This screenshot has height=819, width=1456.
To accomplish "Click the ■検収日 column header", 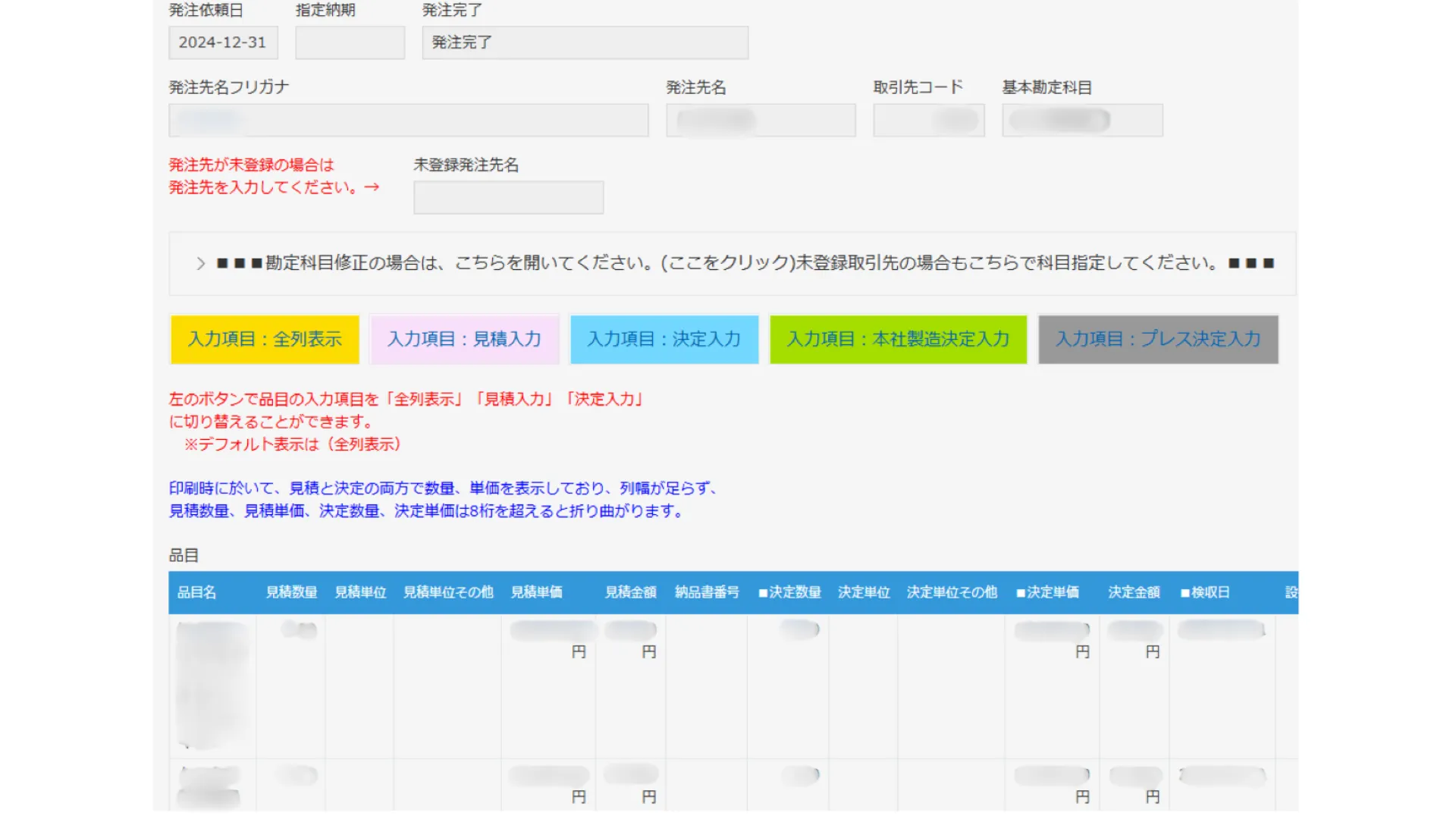I will 1205,592.
